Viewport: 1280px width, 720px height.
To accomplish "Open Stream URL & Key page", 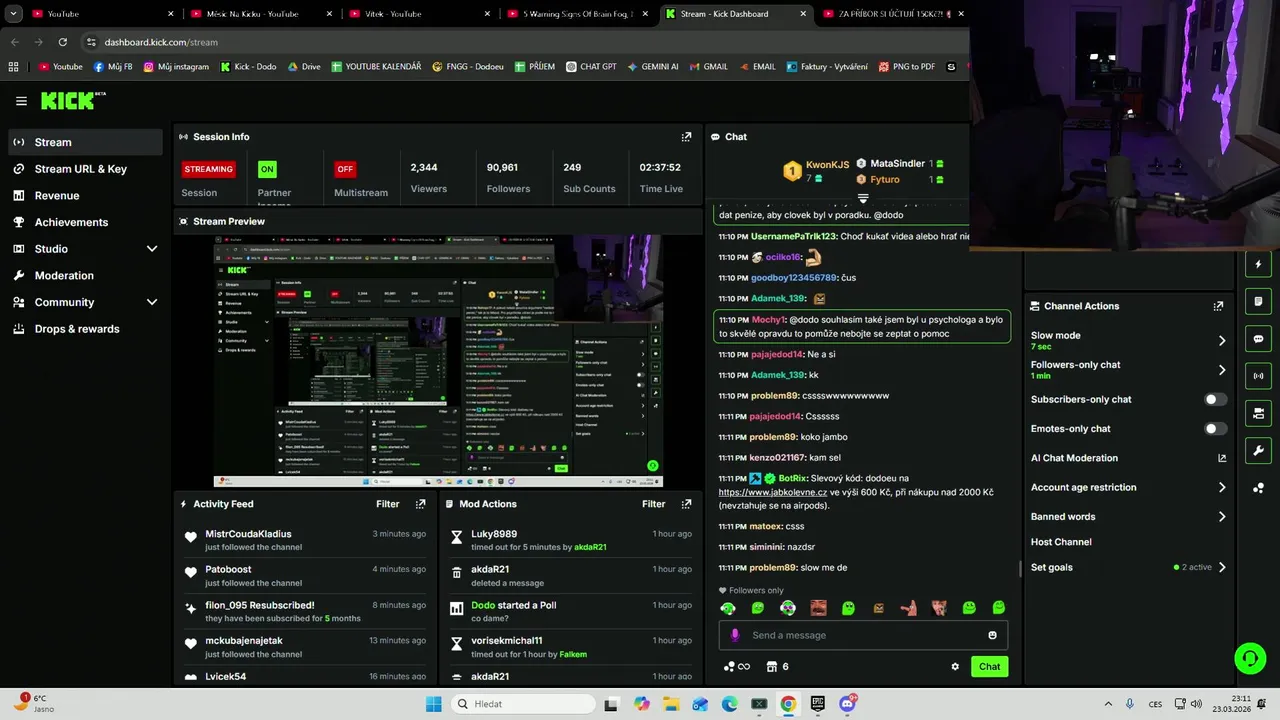I will 85,169.
